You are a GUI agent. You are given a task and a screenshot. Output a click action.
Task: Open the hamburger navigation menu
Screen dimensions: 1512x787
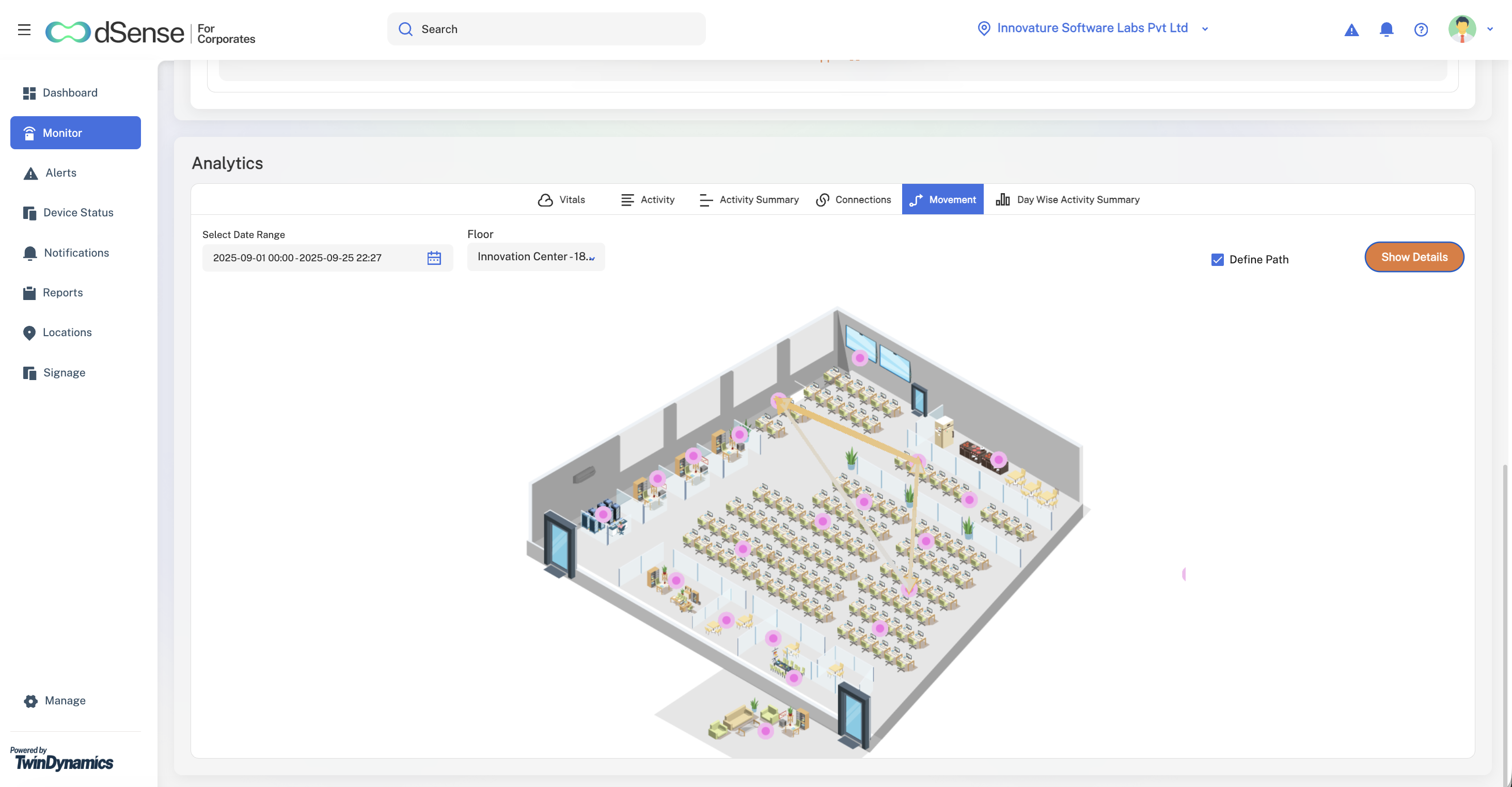24,29
